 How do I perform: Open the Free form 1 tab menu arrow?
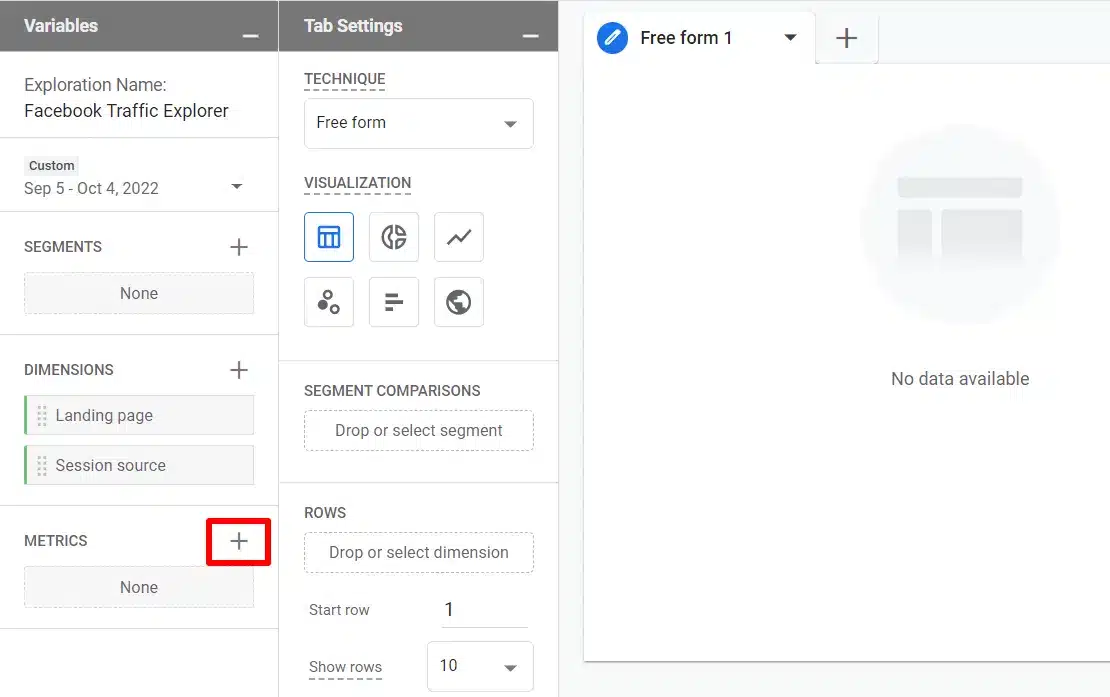click(x=791, y=38)
